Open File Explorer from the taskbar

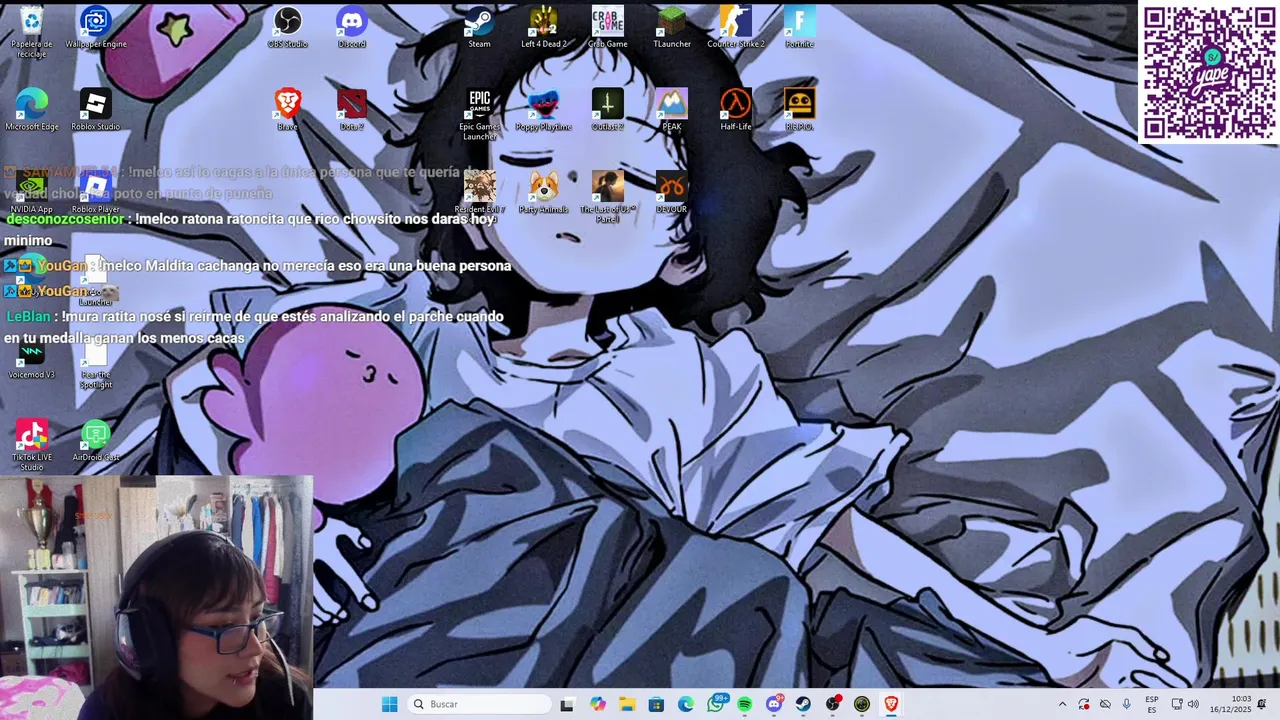point(627,704)
